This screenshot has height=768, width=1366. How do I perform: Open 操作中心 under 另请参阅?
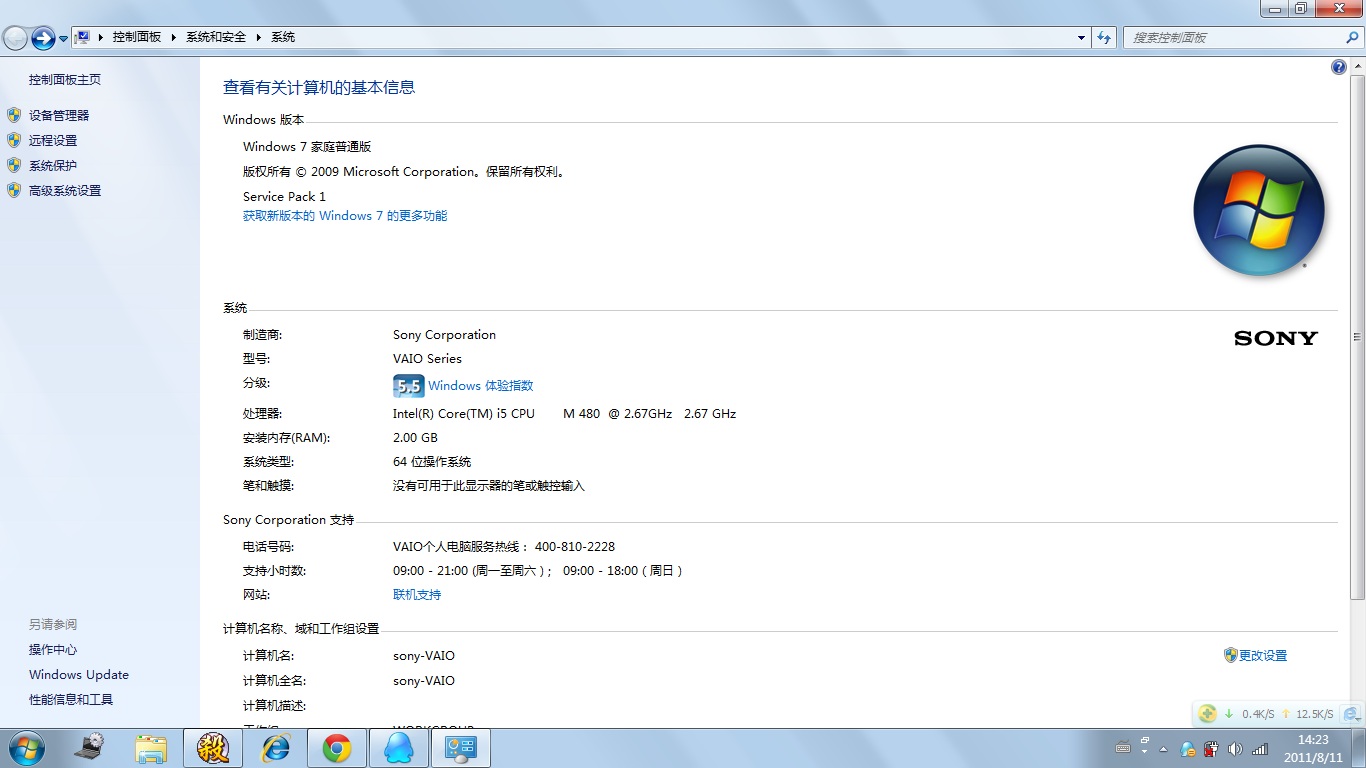tap(53, 650)
